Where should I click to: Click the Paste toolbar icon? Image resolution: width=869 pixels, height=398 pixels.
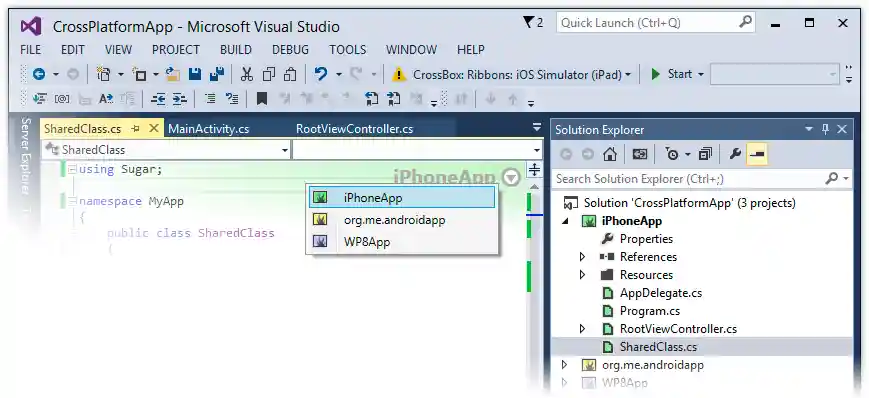click(290, 74)
